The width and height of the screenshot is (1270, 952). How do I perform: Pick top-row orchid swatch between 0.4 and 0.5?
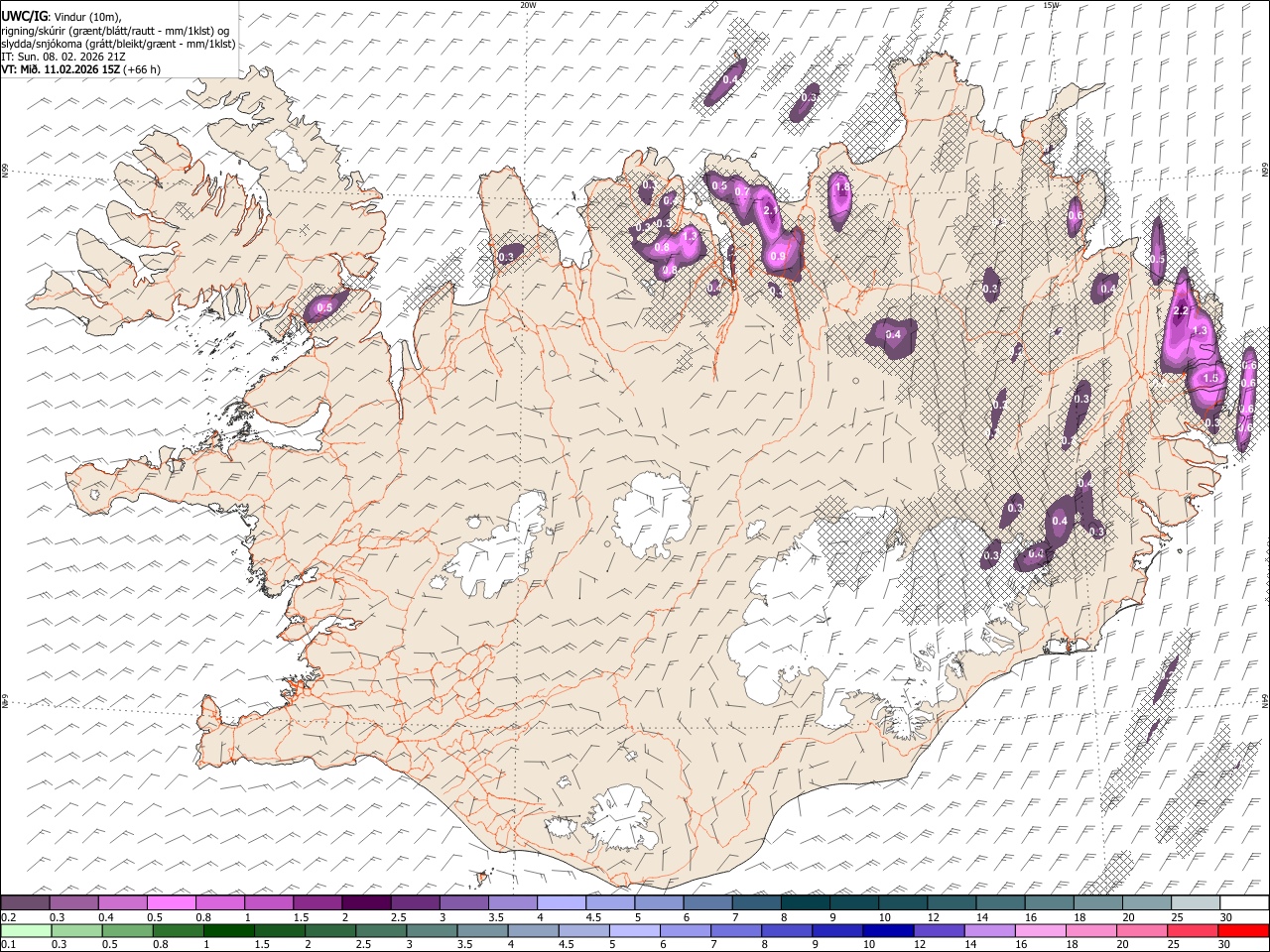[123, 902]
